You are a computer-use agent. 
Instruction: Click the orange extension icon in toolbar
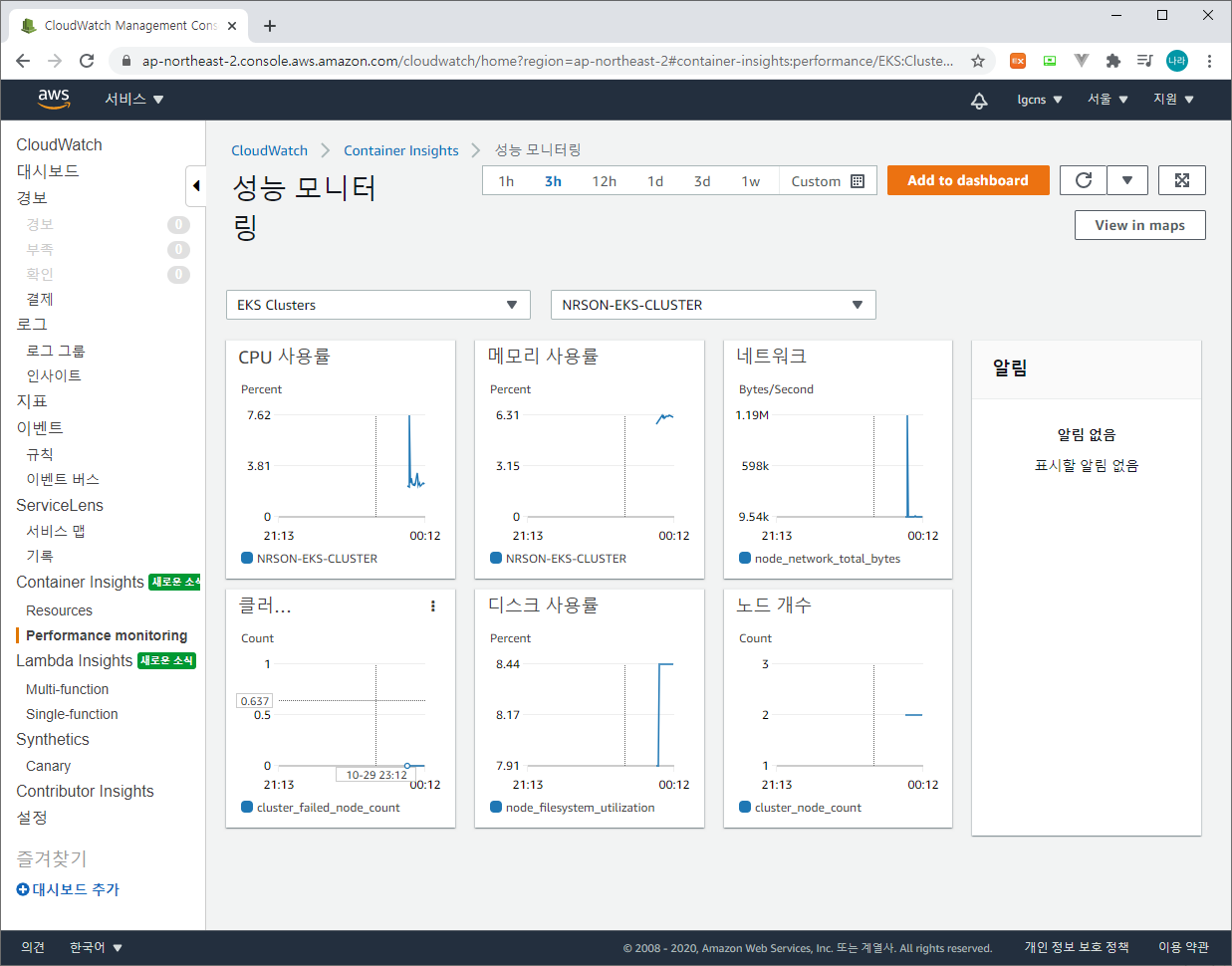[1018, 61]
